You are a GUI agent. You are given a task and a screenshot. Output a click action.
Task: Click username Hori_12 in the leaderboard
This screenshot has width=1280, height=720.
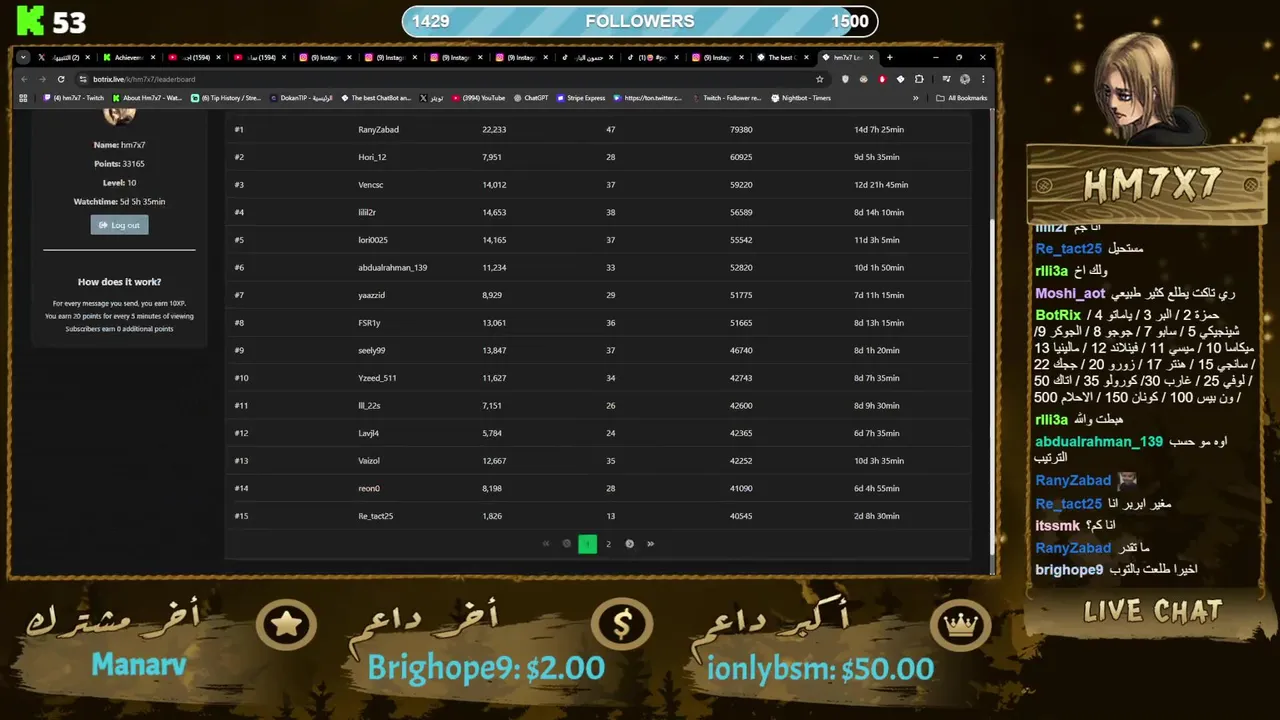372,157
